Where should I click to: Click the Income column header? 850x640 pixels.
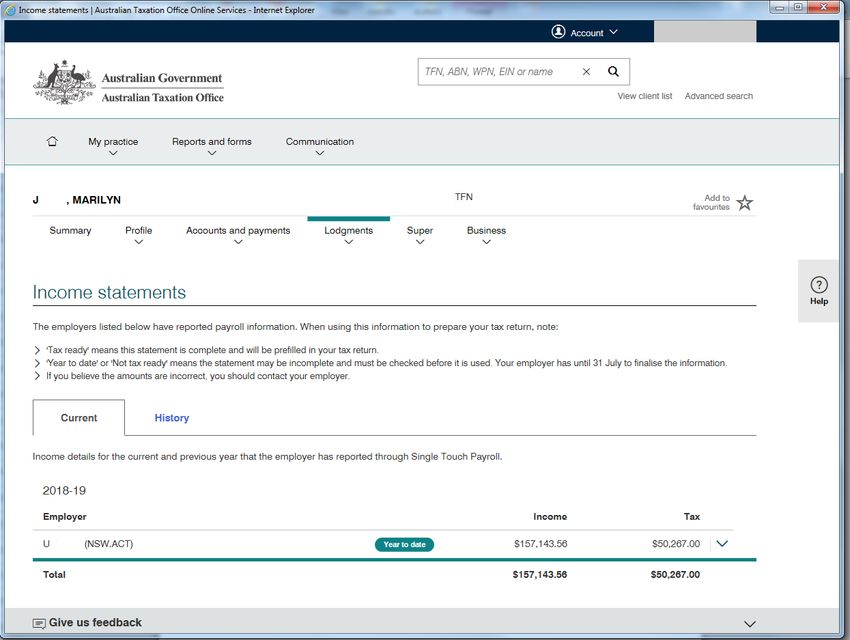550,516
